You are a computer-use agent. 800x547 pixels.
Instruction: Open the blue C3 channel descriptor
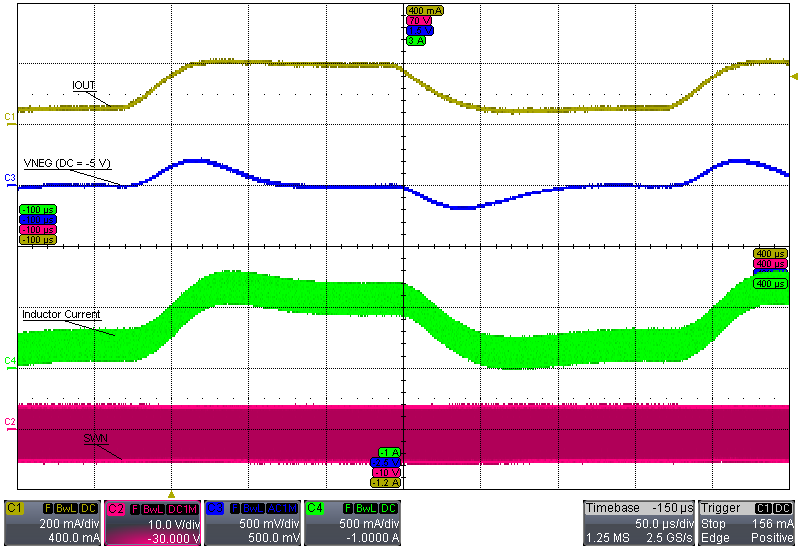[x=252, y=523]
